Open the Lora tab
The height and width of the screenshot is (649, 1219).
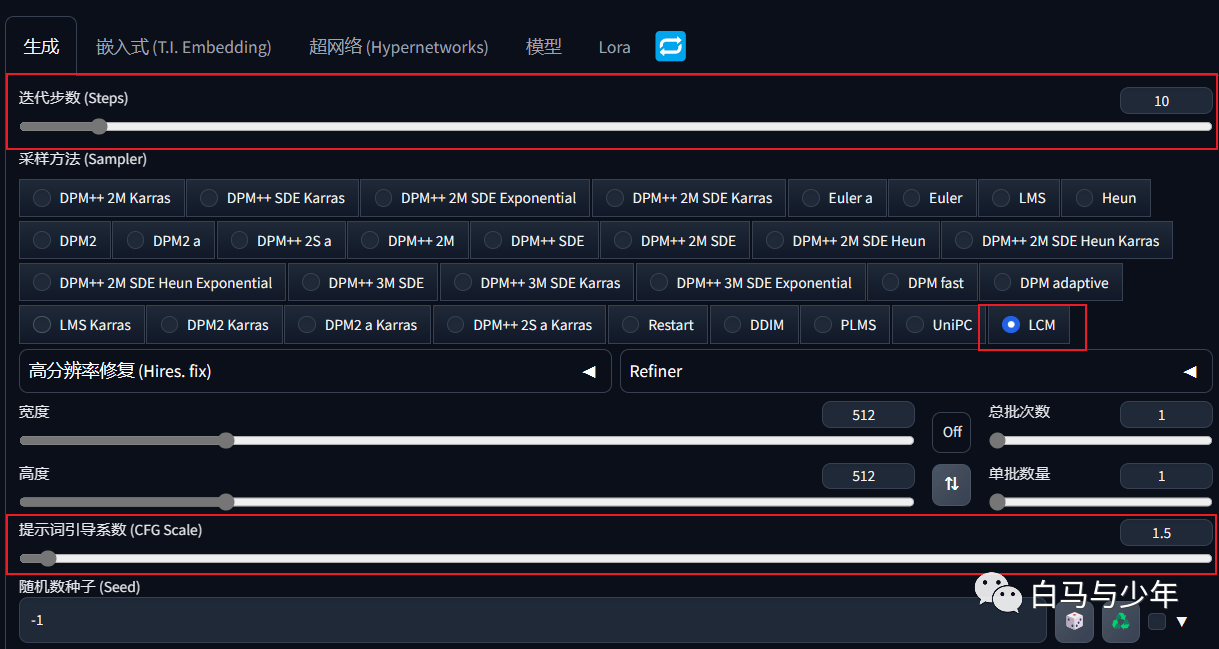point(614,47)
